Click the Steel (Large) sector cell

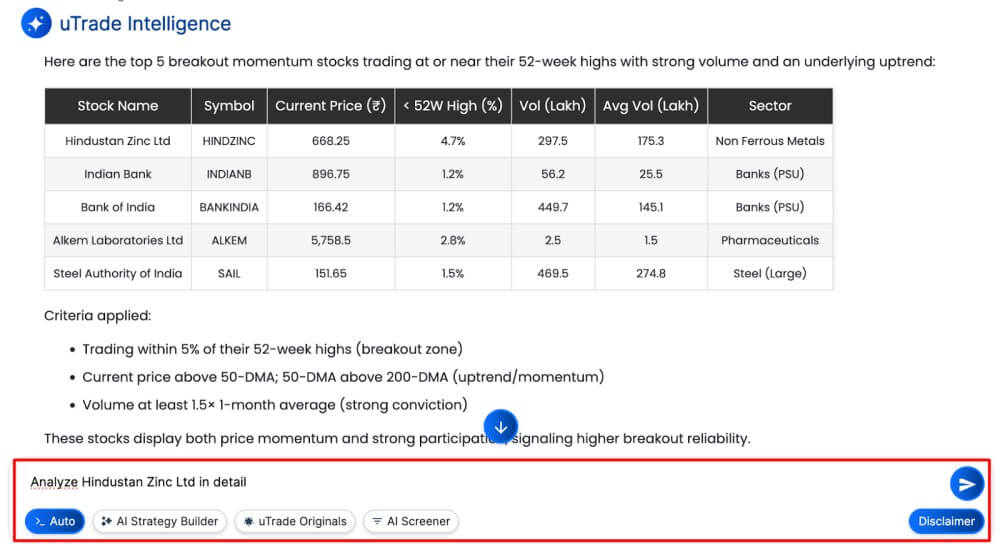pyautogui.click(x=770, y=273)
